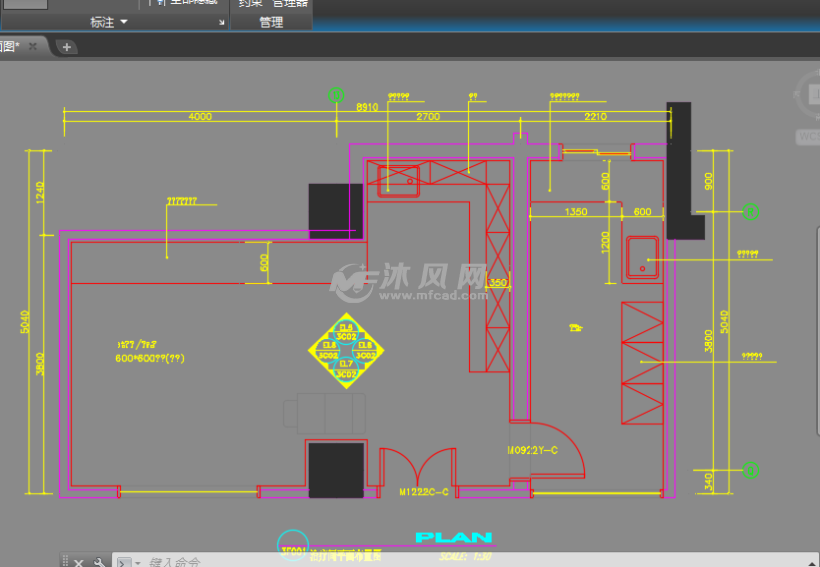
Task: Select the 2700 dimension text
Action: click(x=428, y=117)
